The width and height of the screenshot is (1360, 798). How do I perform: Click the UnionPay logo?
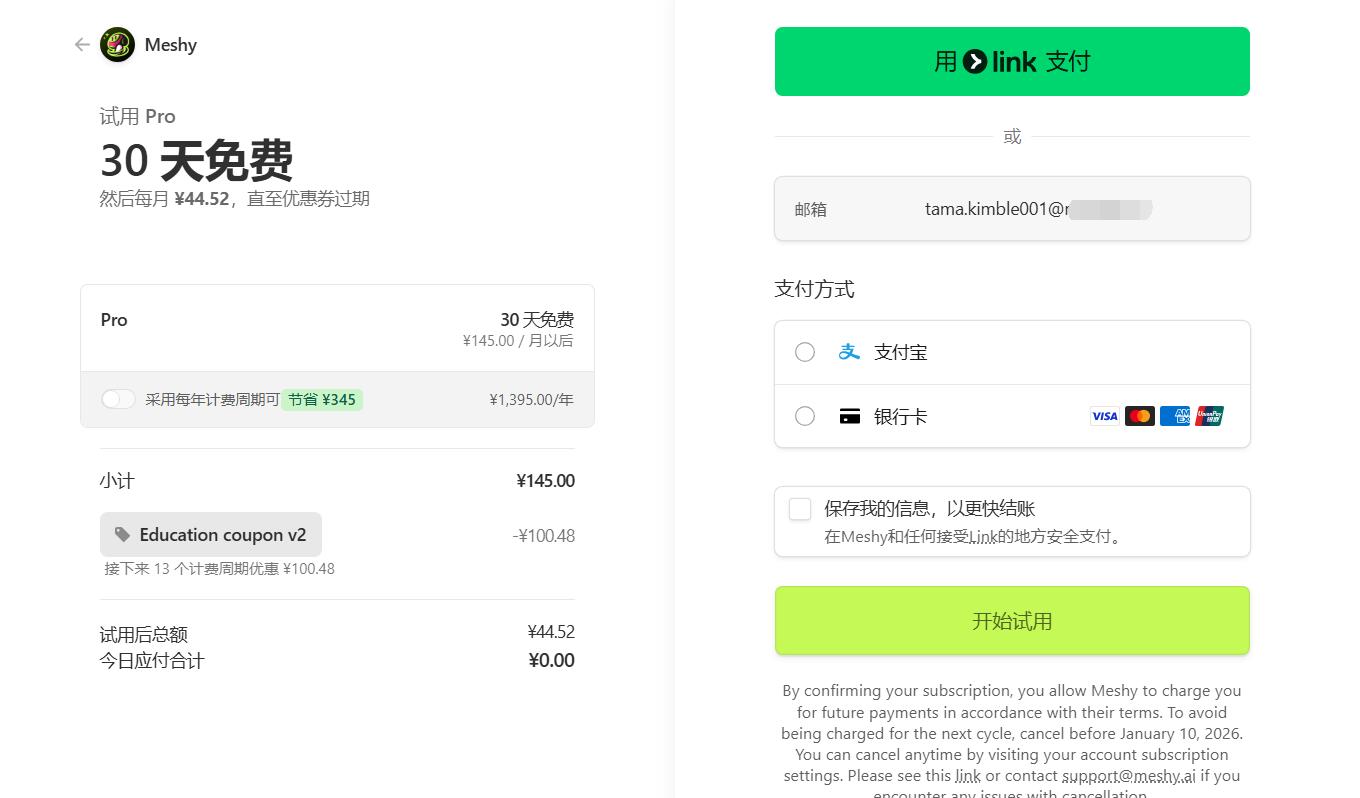pyautogui.click(x=1209, y=416)
